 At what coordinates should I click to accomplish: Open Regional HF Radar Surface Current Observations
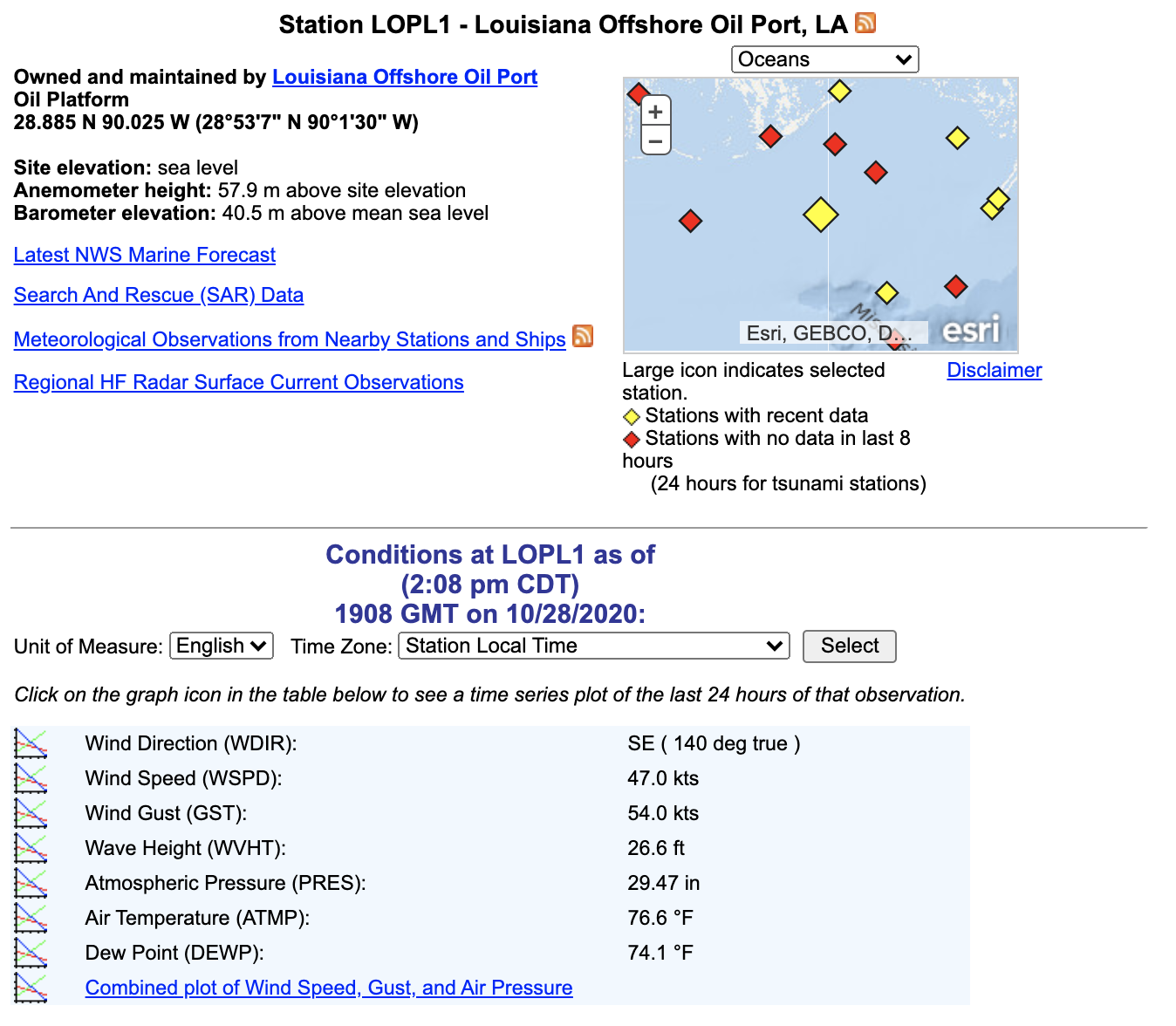click(239, 382)
